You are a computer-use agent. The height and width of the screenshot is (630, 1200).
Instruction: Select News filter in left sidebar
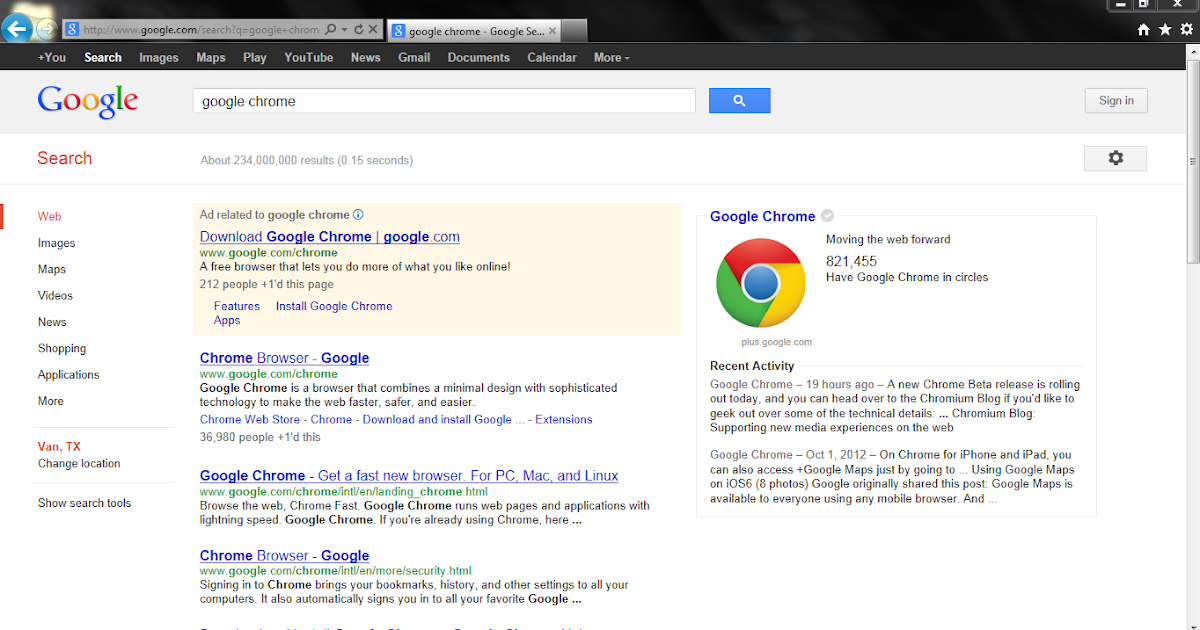point(52,322)
